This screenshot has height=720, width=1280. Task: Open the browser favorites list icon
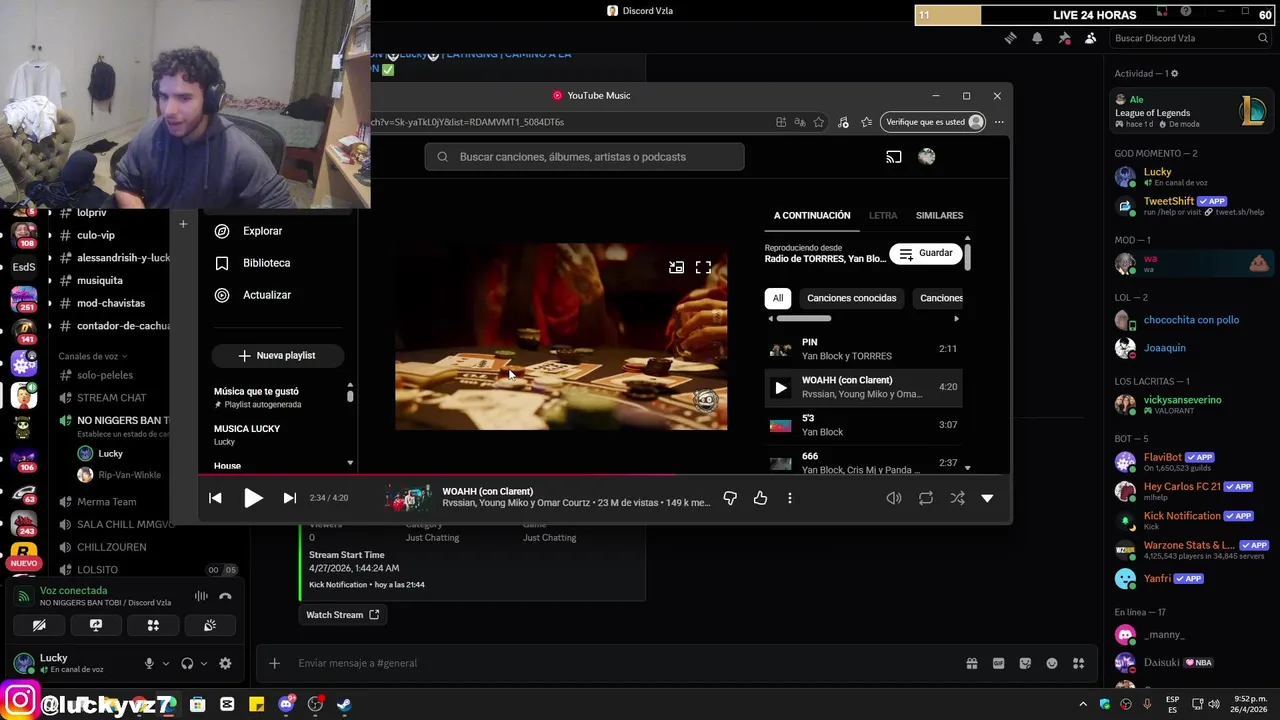tap(866, 122)
